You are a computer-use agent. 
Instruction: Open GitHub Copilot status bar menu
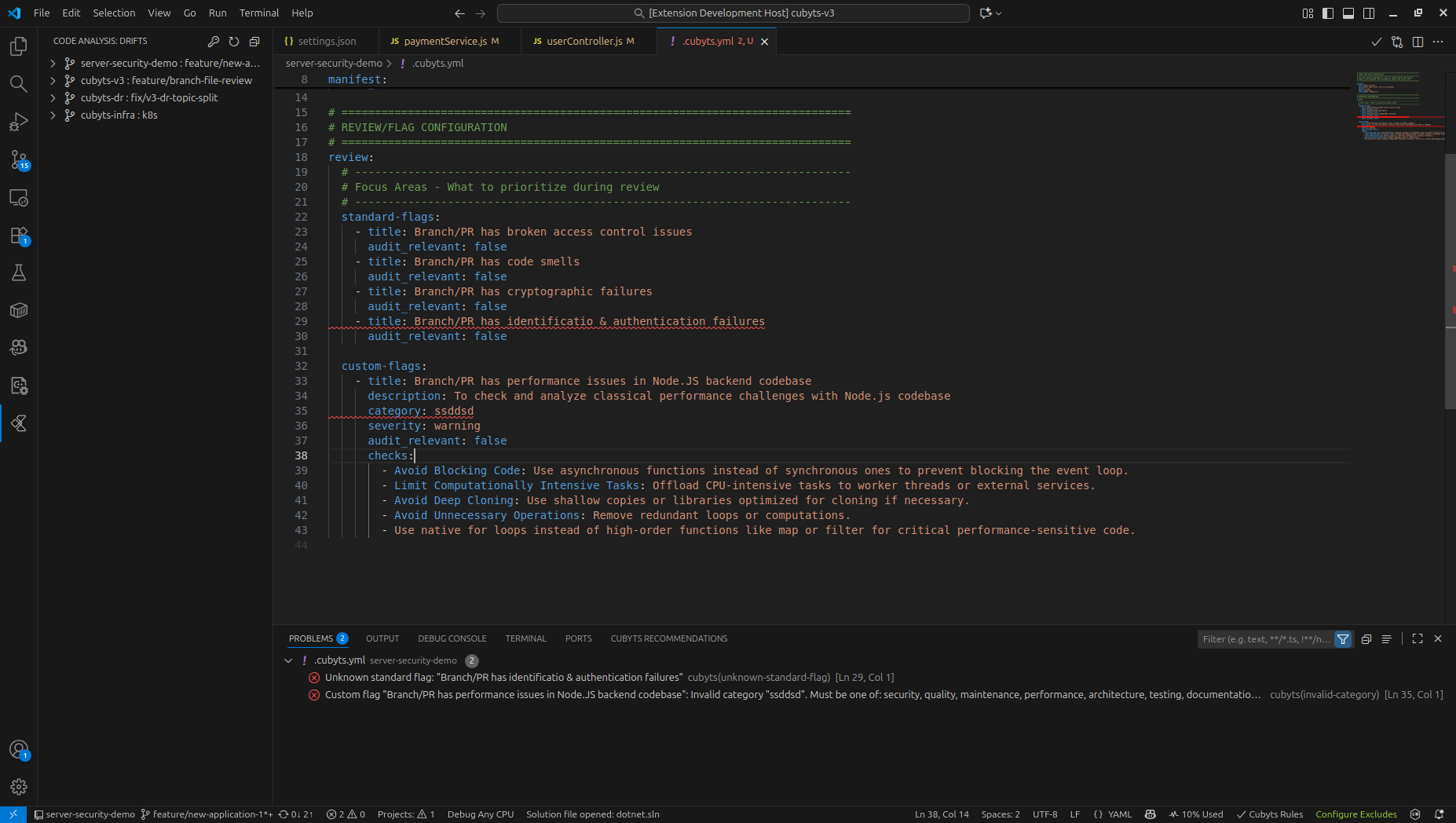point(1149,814)
